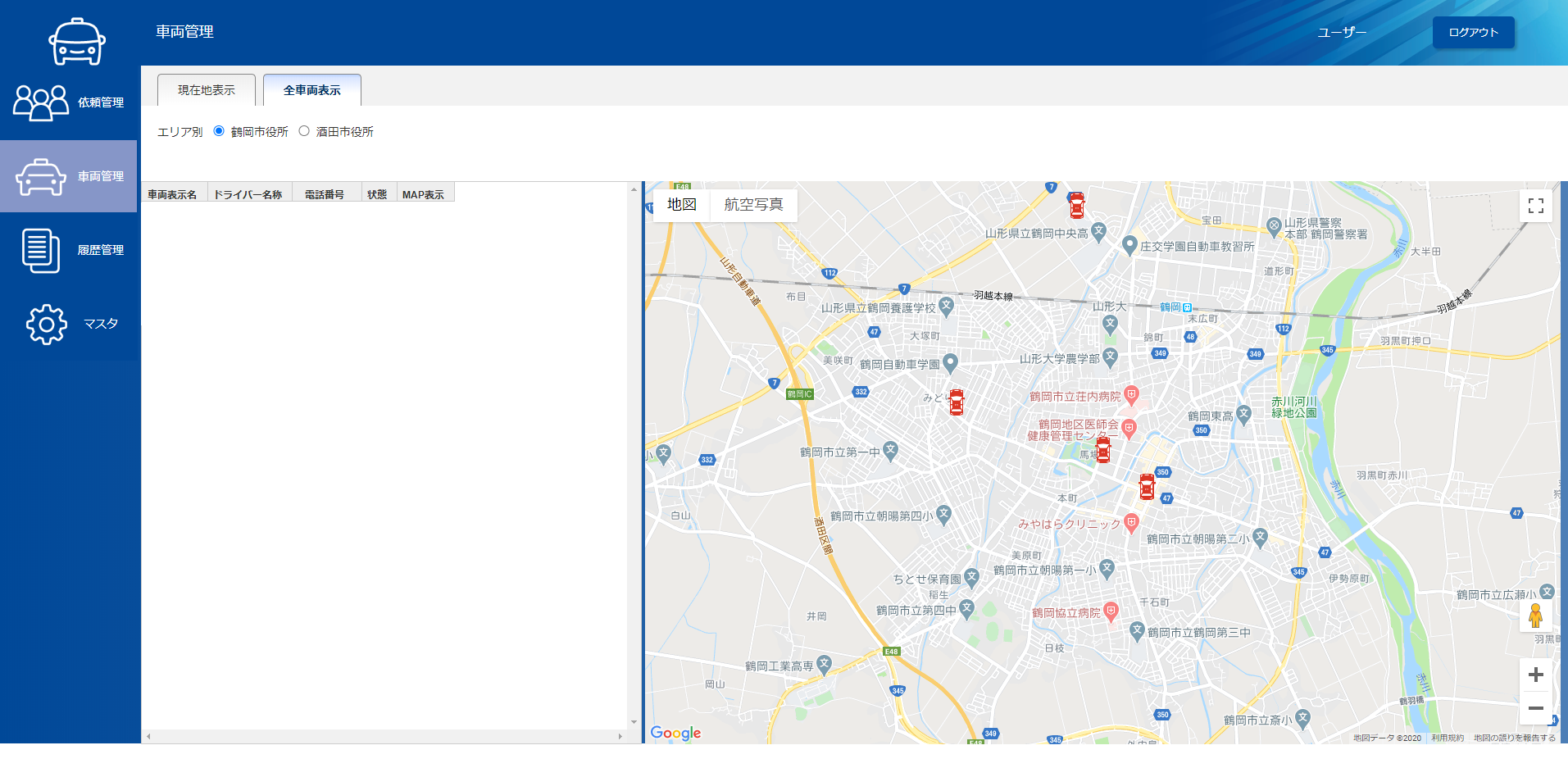
Task: Select the 鶴岡市役所 radio button
Action: point(219,131)
